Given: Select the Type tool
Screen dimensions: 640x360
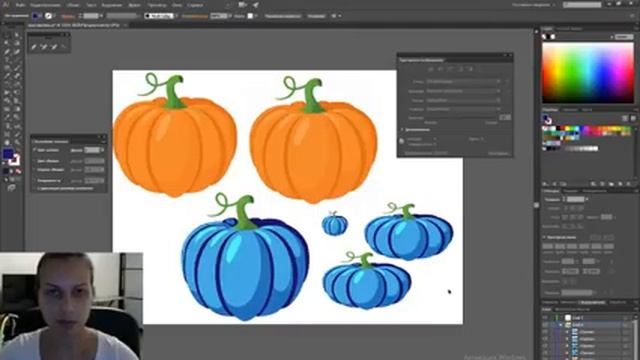Looking at the screenshot, I should click(7, 60).
